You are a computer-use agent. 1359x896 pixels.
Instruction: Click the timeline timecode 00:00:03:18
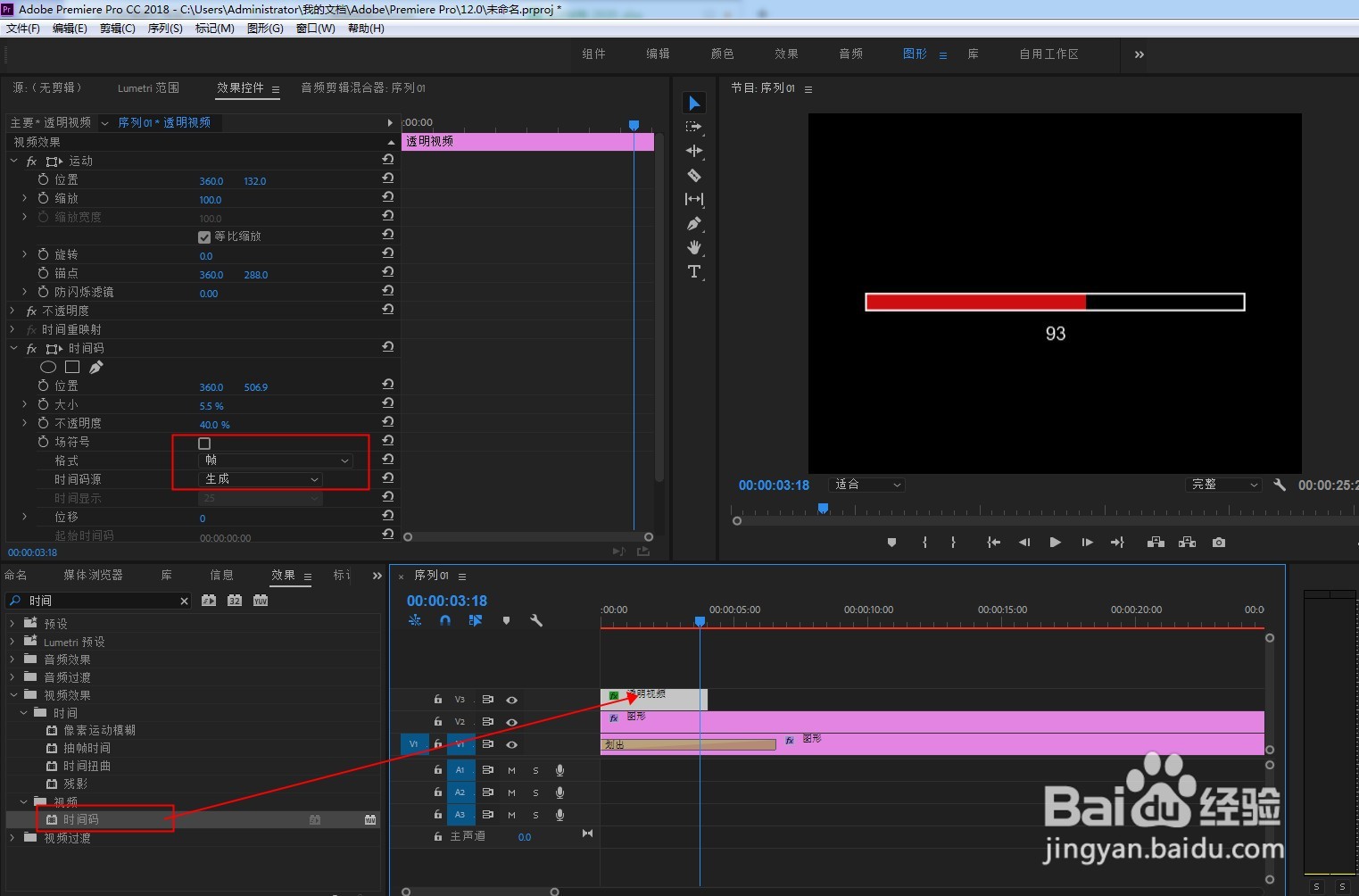[x=447, y=601]
